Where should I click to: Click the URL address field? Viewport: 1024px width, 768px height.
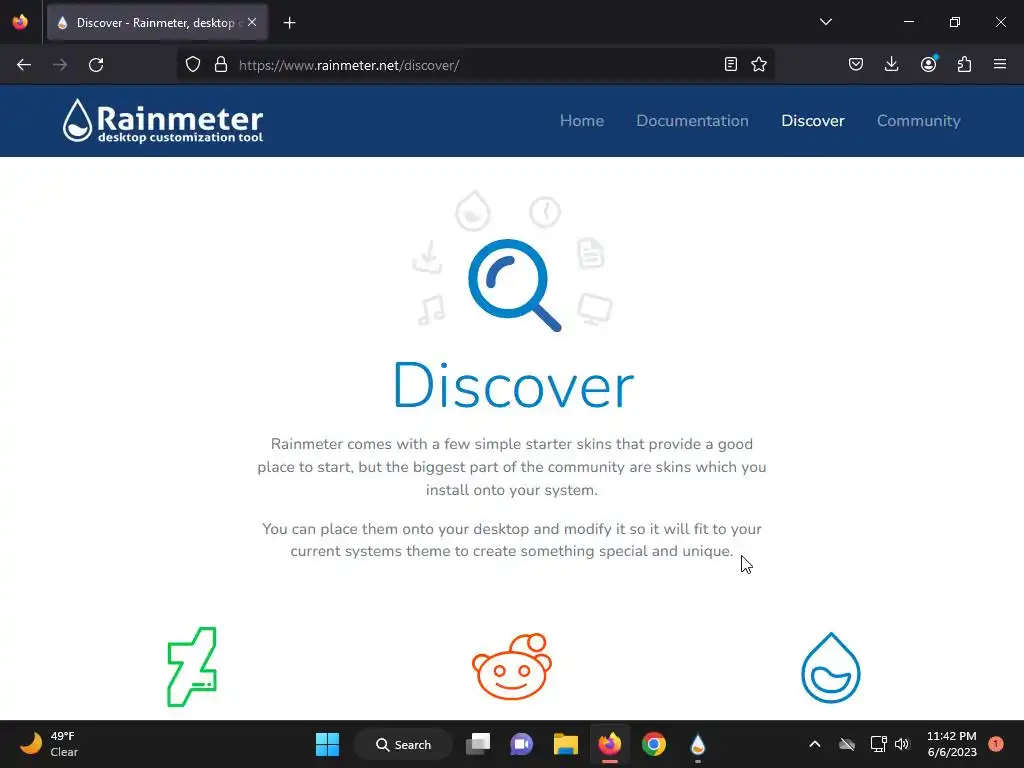tap(477, 65)
